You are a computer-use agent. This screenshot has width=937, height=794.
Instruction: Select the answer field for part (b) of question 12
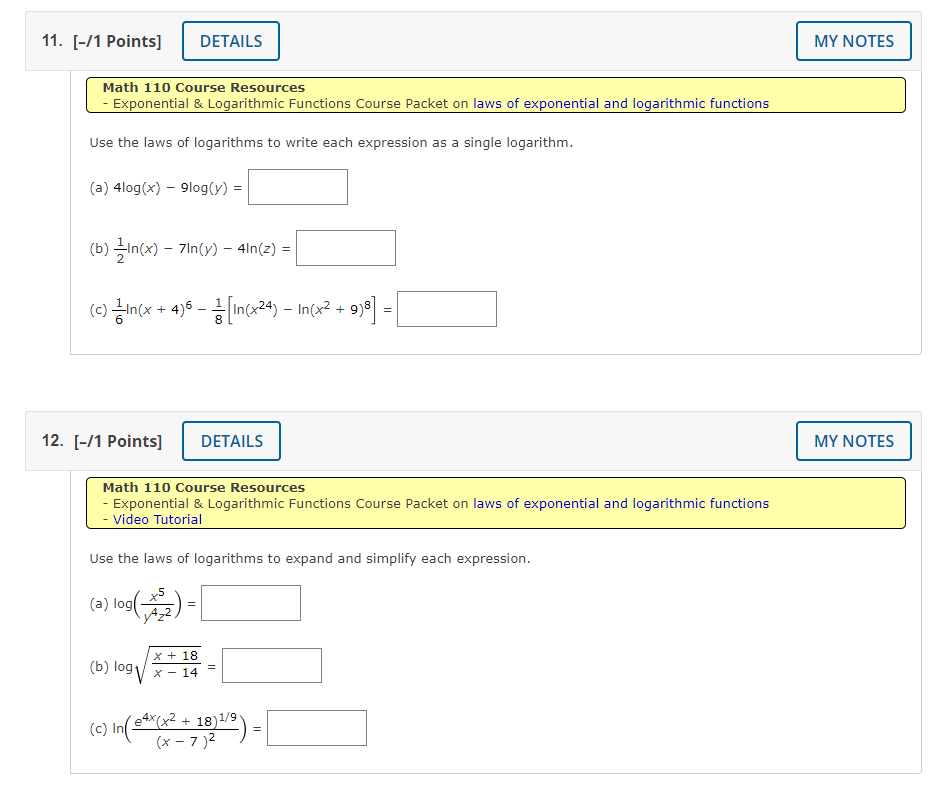tap(271, 665)
